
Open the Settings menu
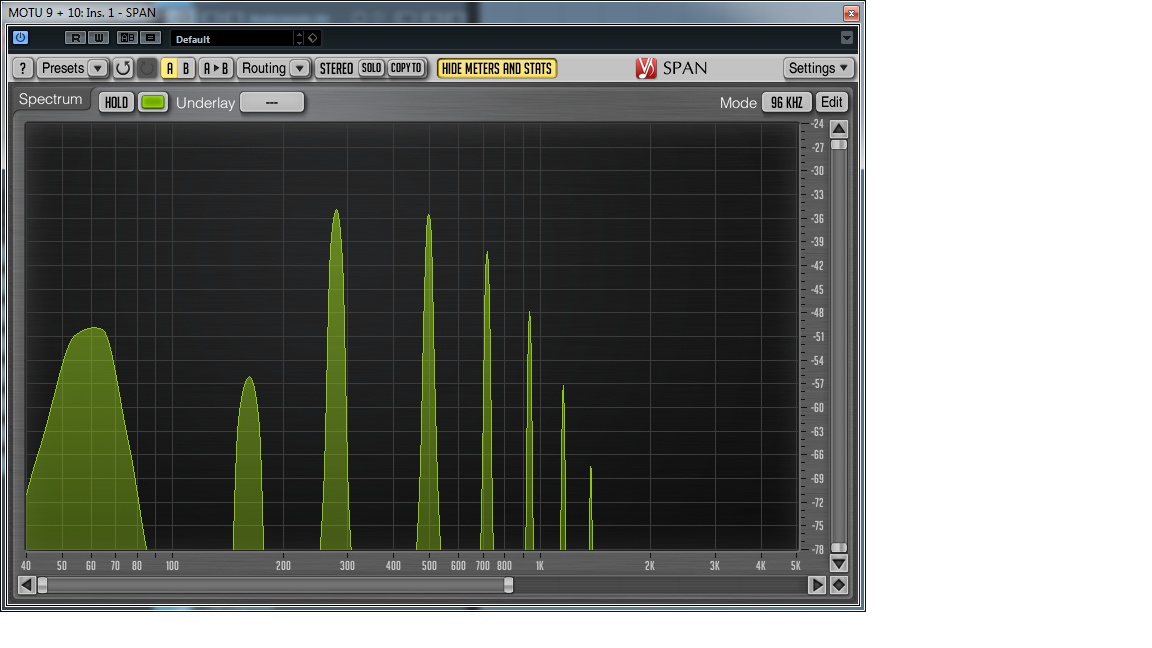[818, 68]
